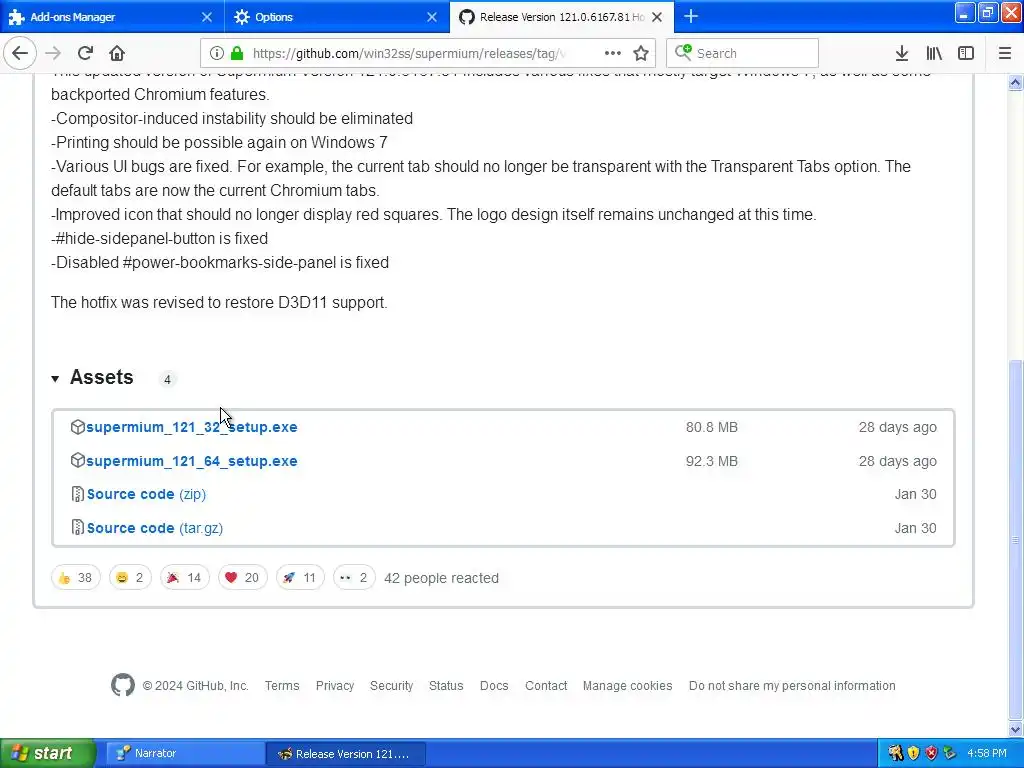The image size is (1024, 768).
Task: Click Do not share my personal information
Action: pos(792,686)
